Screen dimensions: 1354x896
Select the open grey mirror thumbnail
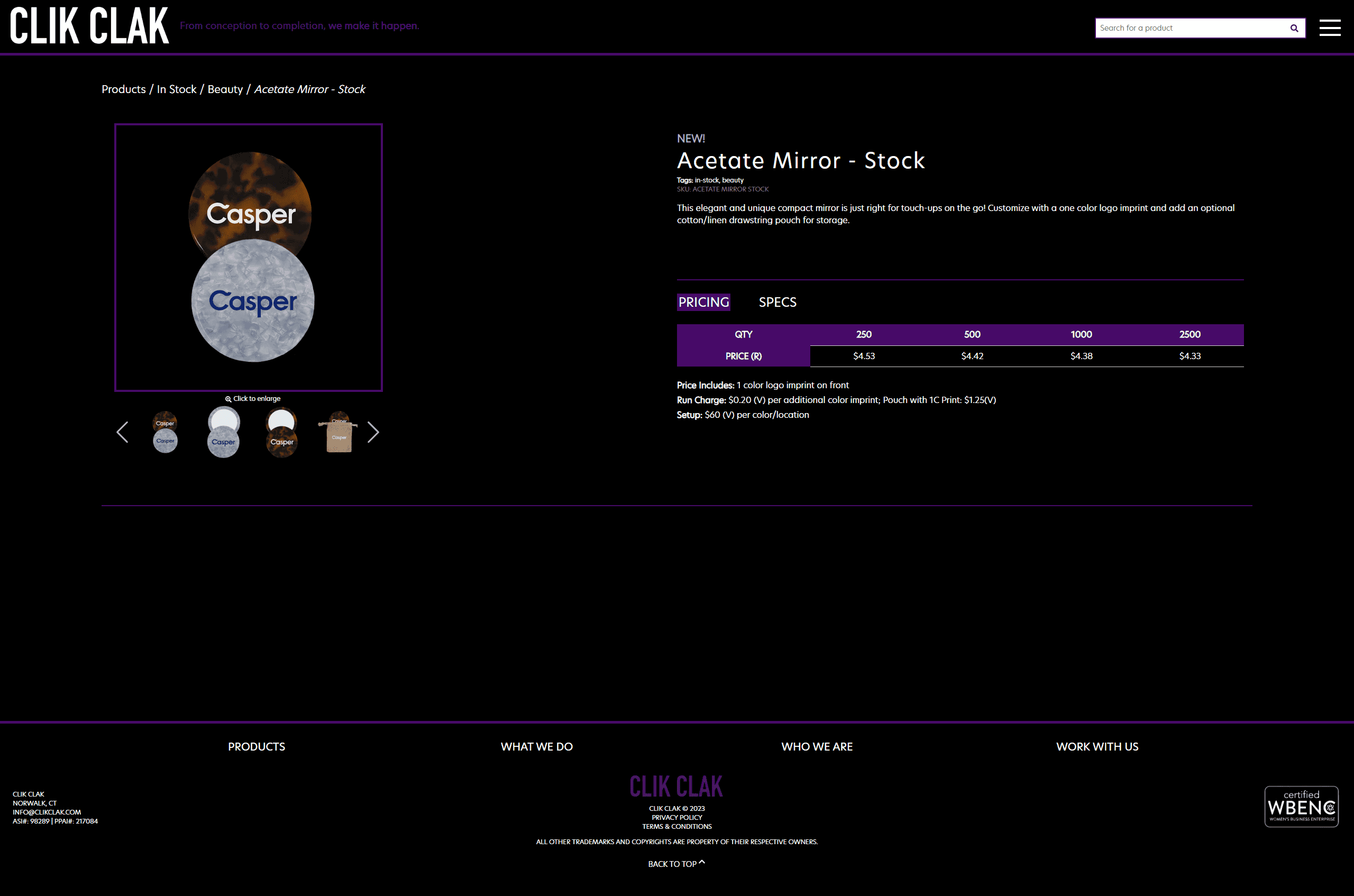223,432
